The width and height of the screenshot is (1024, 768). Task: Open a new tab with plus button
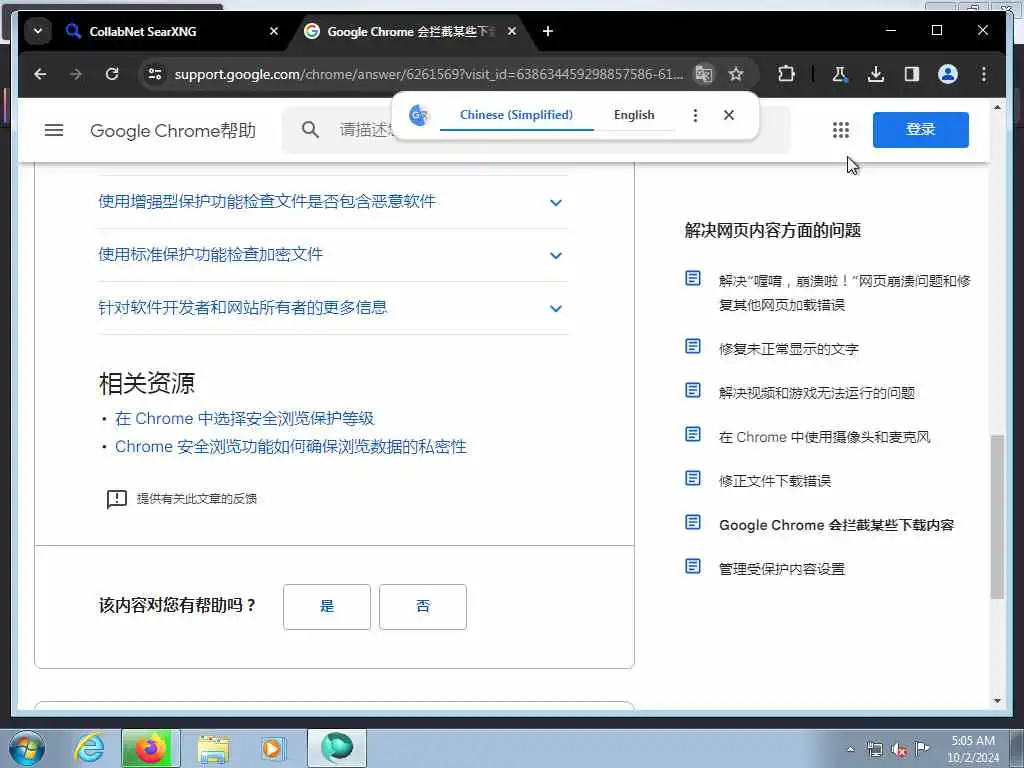coord(548,31)
